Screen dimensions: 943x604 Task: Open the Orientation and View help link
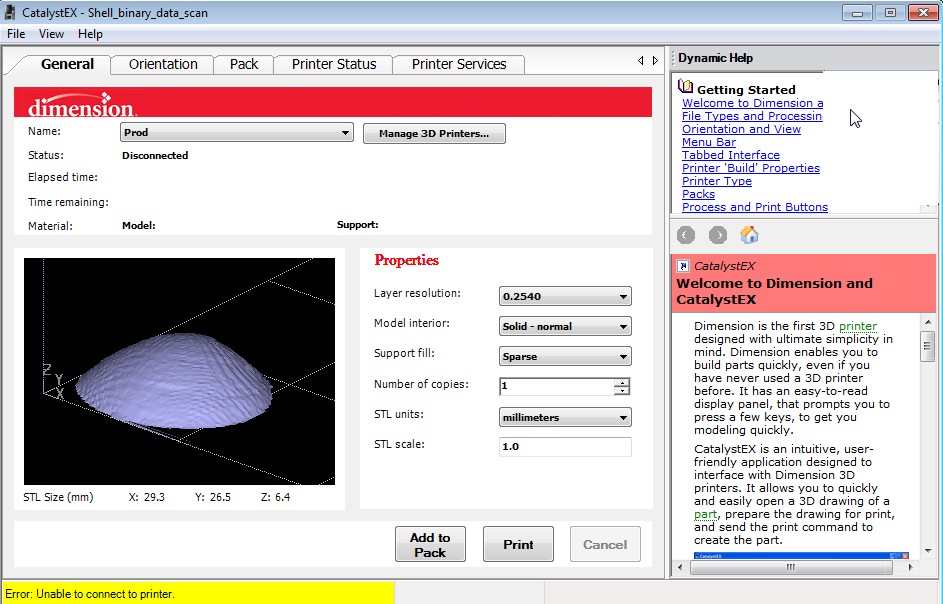(741, 129)
